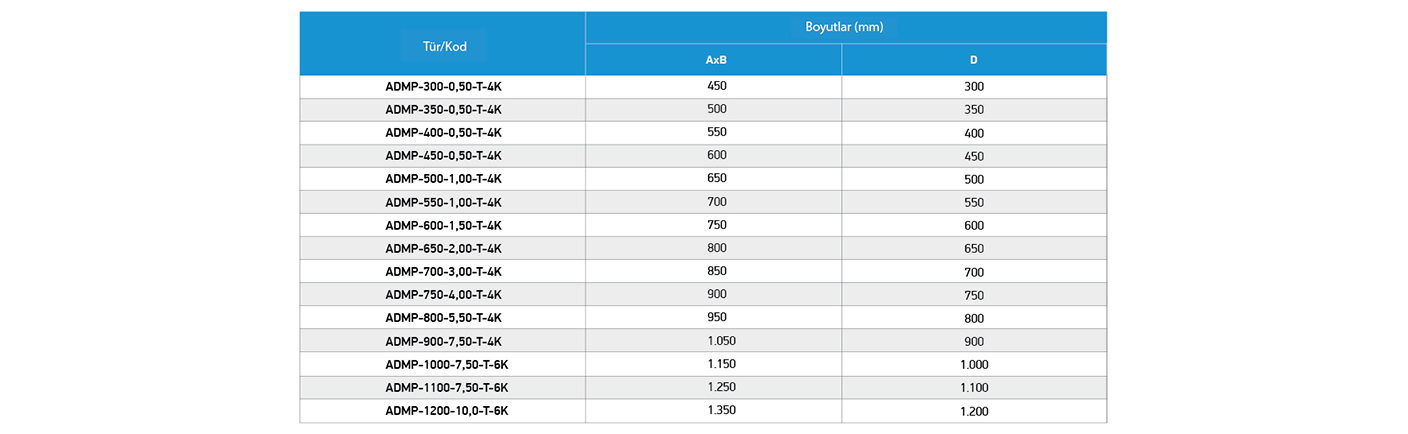Click the Boyutlar (mm) header
This screenshot has height=434, width=1408.
tap(845, 27)
